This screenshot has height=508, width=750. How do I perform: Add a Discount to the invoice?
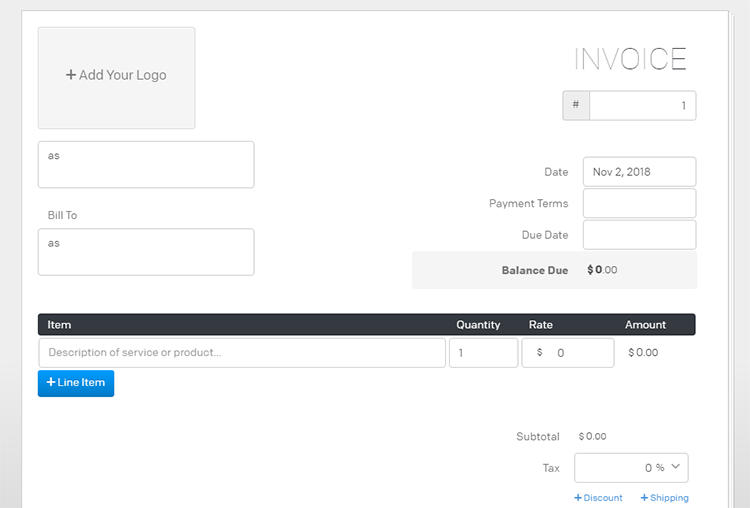coord(598,498)
